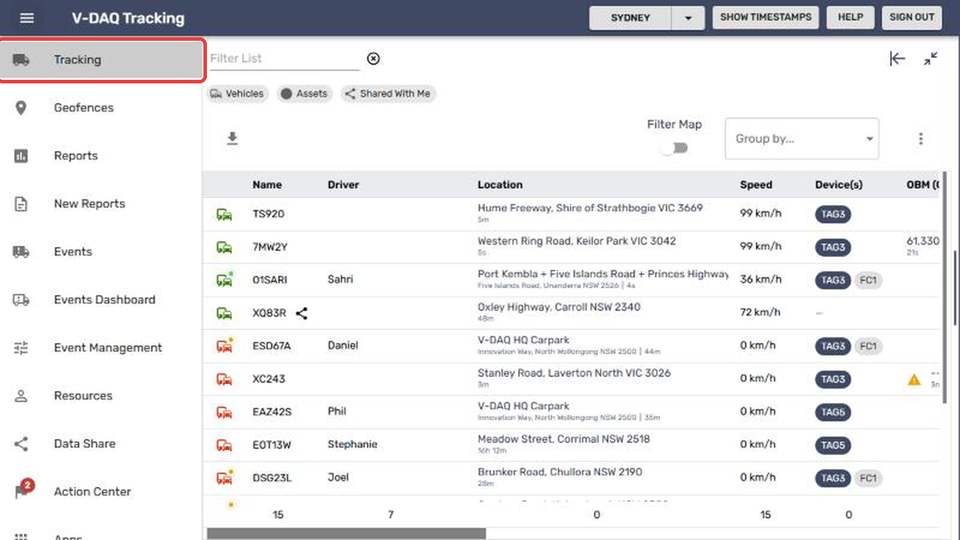Click the Resources person icon
960x540 pixels.
(x=21, y=396)
